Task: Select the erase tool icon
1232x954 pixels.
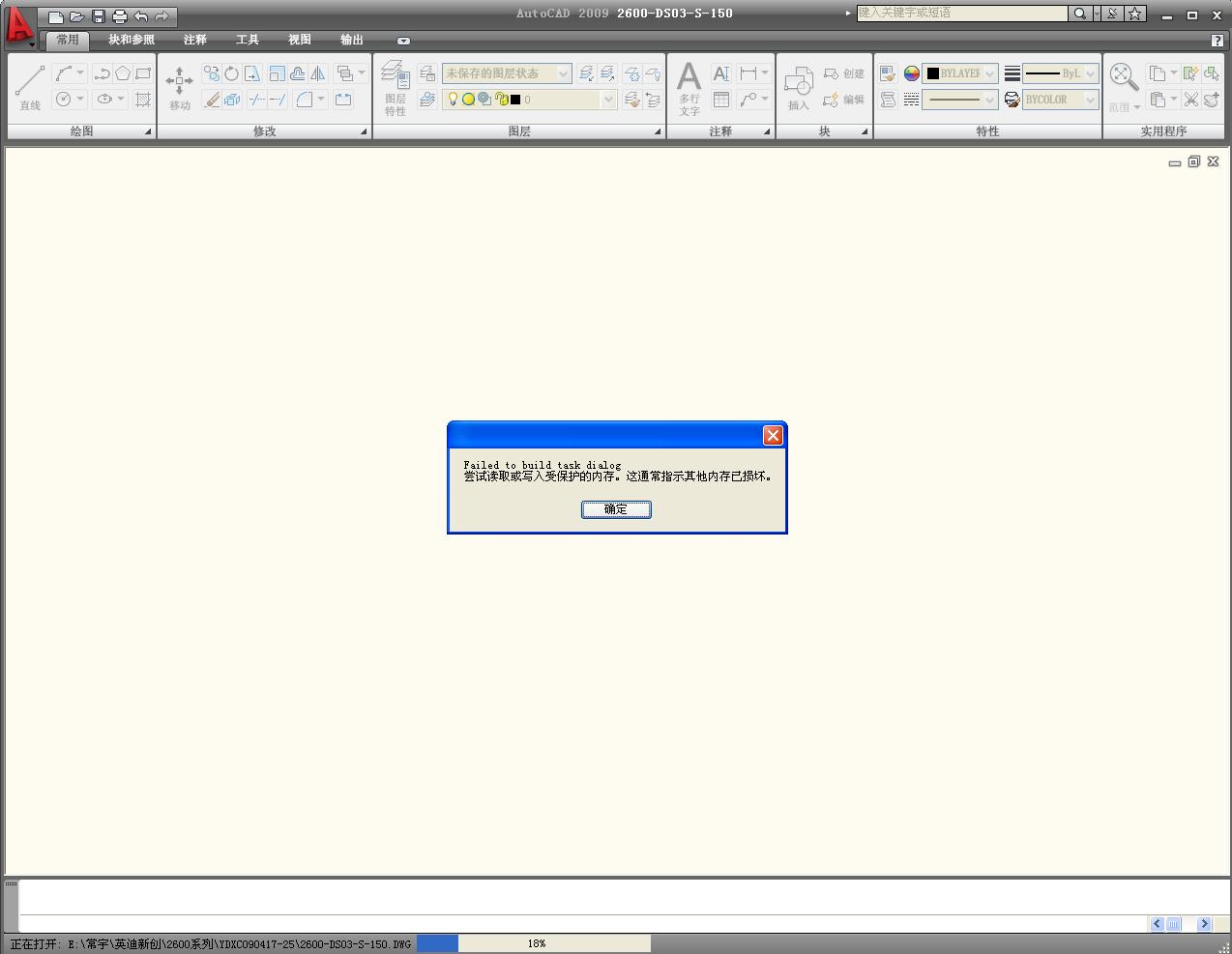Action: [212, 99]
